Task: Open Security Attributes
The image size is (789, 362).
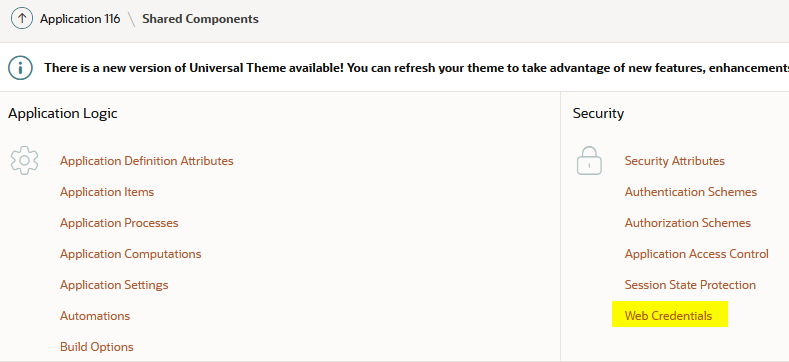Action: click(x=674, y=161)
